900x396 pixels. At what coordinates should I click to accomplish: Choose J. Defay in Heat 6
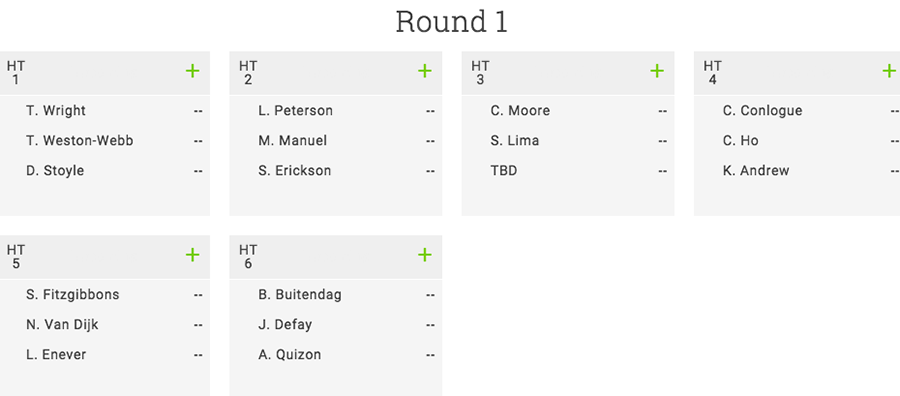[x=285, y=325]
